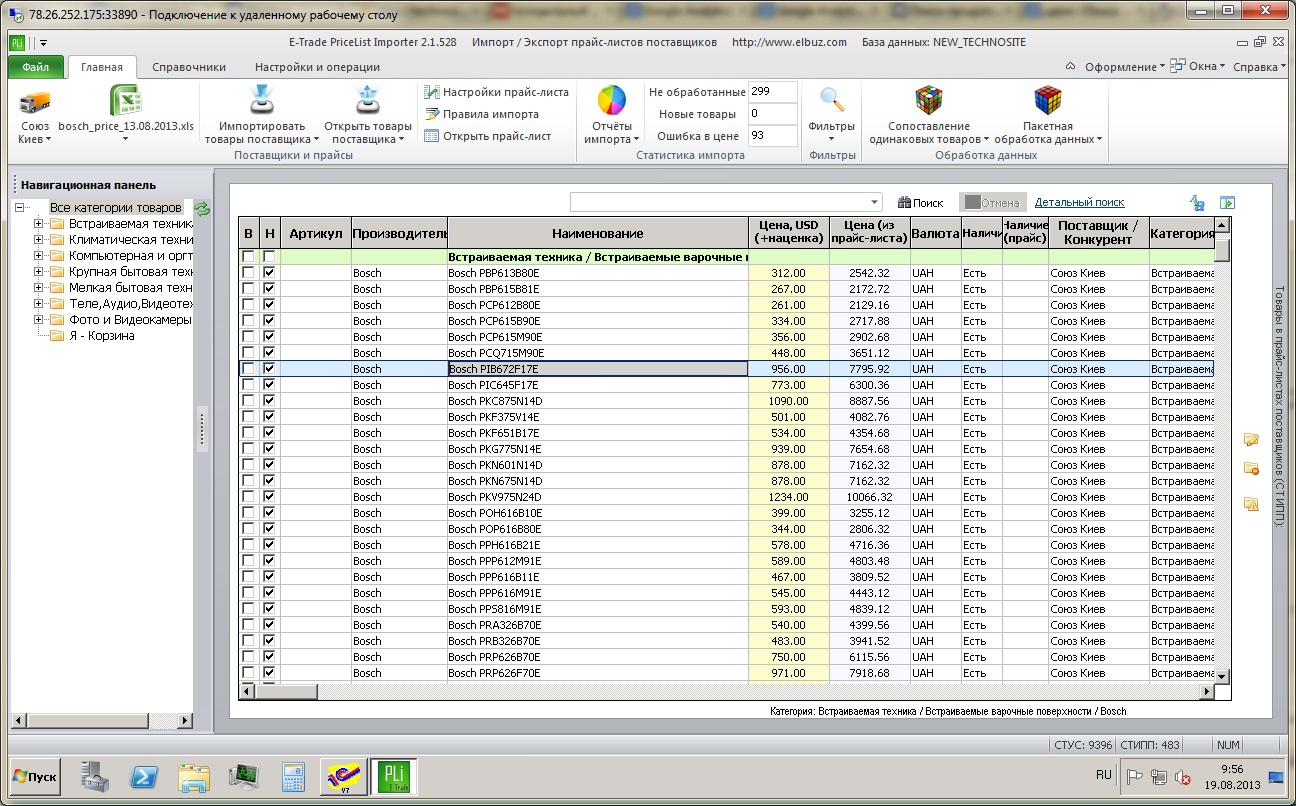Screen dimensions: 1296x806
Task: Open the Файл tab
Action: 36,68
